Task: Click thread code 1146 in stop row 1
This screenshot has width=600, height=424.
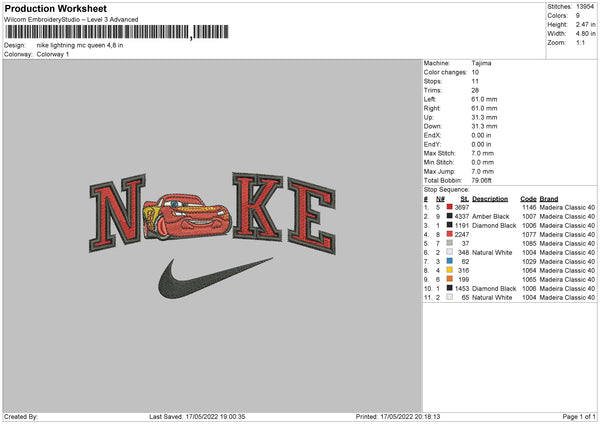Action: point(529,207)
